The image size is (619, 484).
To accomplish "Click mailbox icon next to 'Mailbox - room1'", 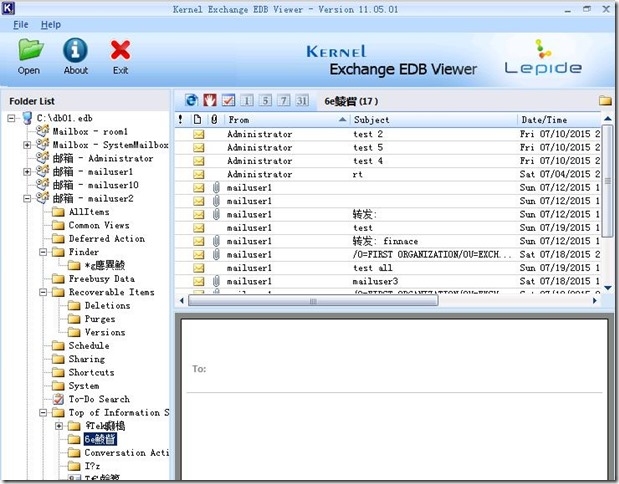I will tap(42, 131).
